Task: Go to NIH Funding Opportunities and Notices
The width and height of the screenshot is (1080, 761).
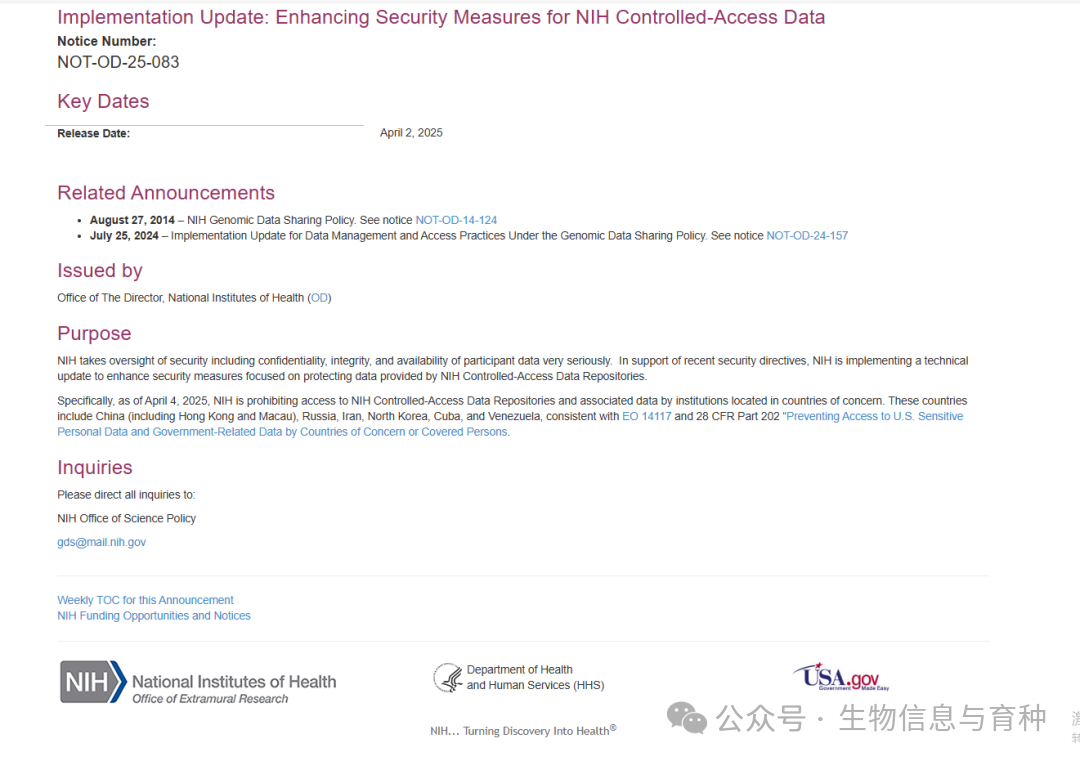Action: point(154,616)
